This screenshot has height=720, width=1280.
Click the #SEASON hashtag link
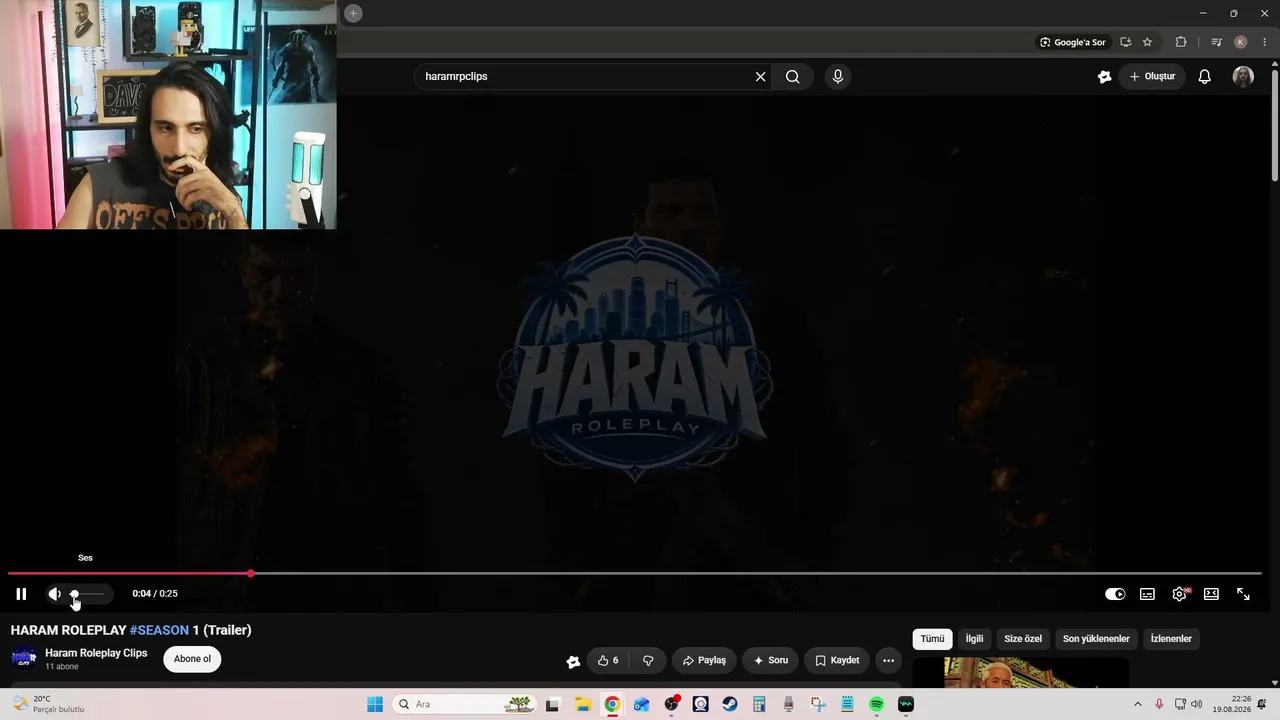(159, 630)
